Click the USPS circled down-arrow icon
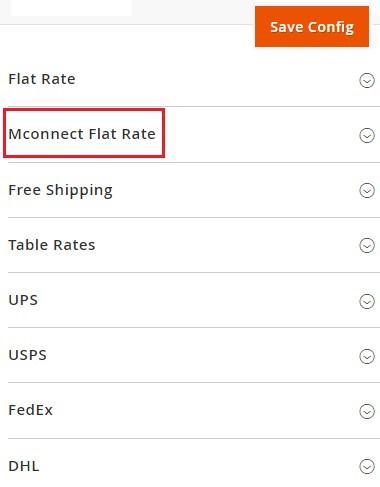380x487 pixels. (367, 356)
